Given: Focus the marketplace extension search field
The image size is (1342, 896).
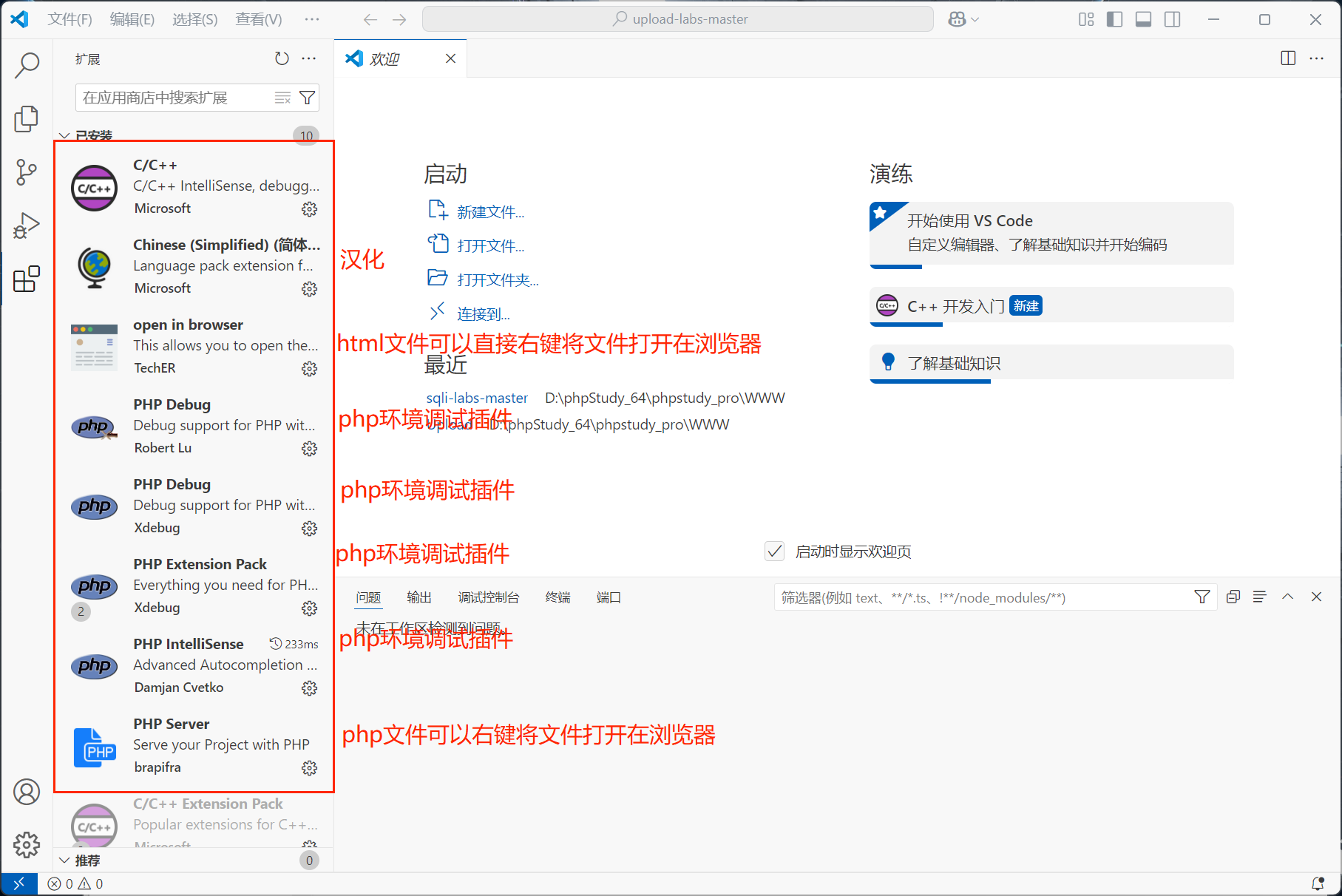Looking at the screenshot, I should (x=175, y=98).
